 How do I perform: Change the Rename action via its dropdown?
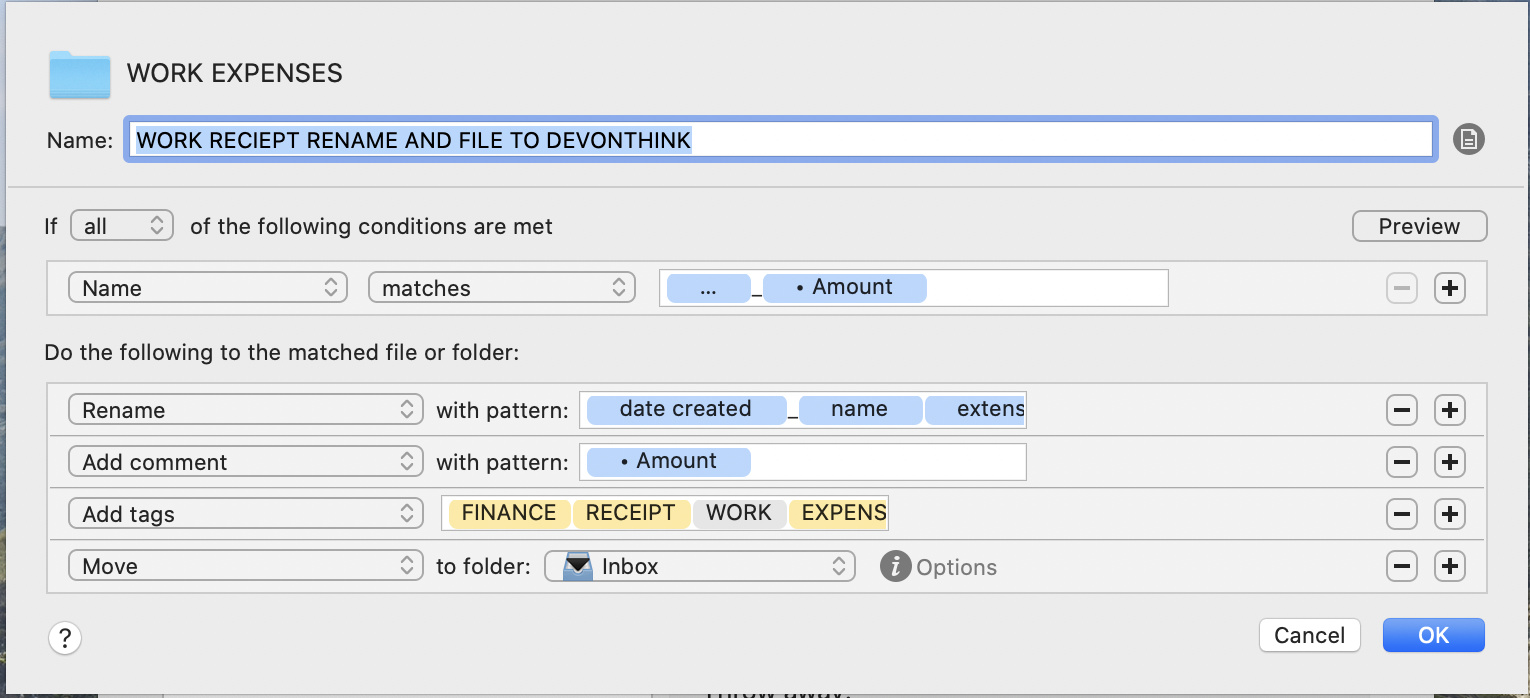coord(245,409)
